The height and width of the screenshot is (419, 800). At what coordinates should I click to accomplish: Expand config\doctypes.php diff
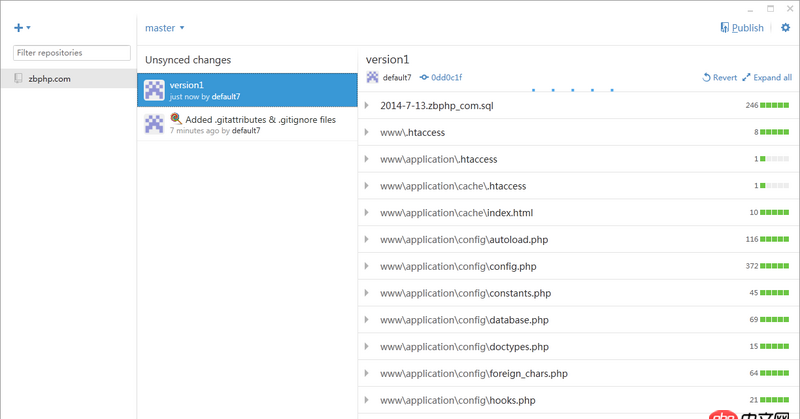pyautogui.click(x=366, y=347)
